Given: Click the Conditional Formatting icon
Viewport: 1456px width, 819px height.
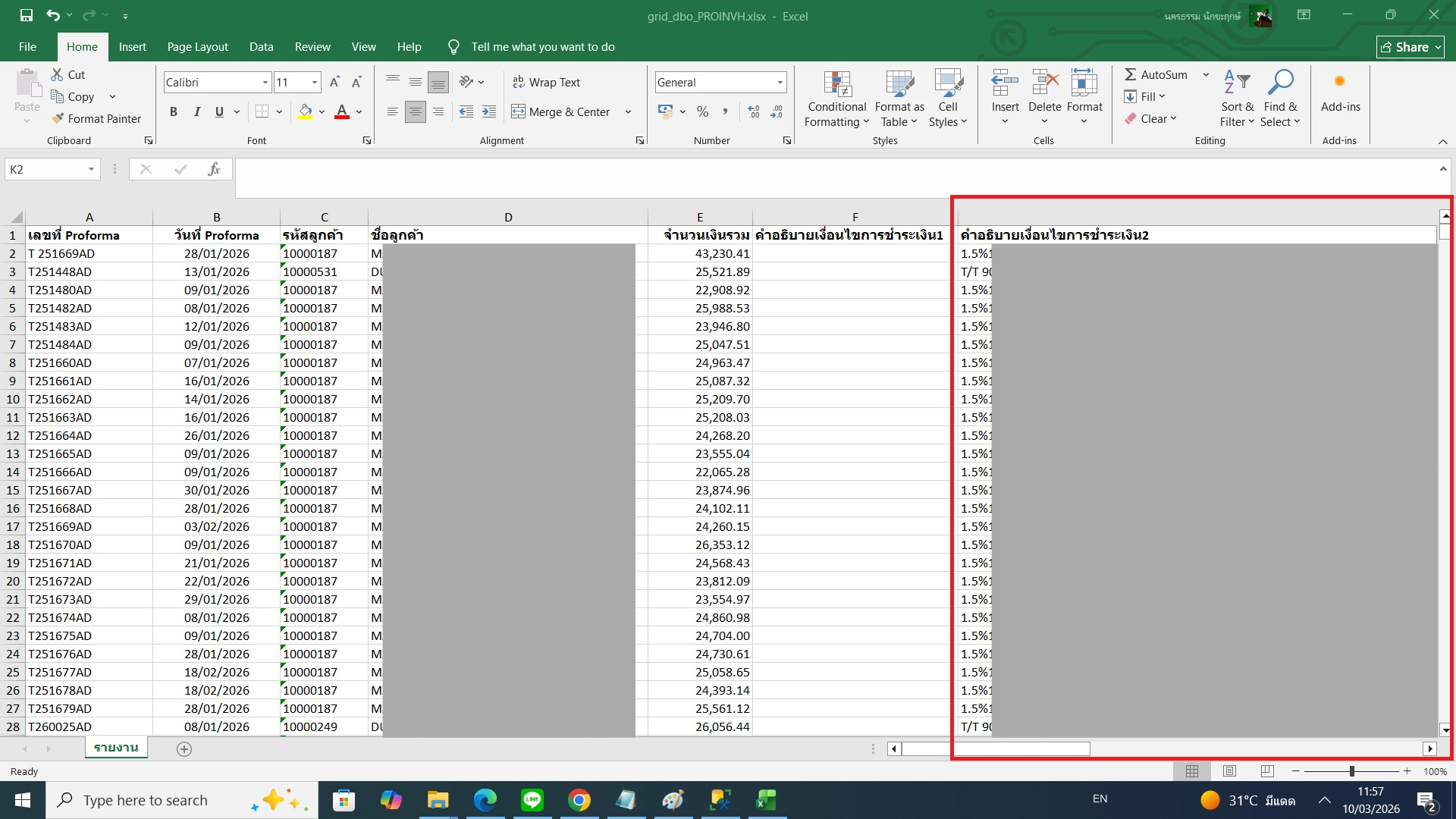Looking at the screenshot, I should coord(837,85).
